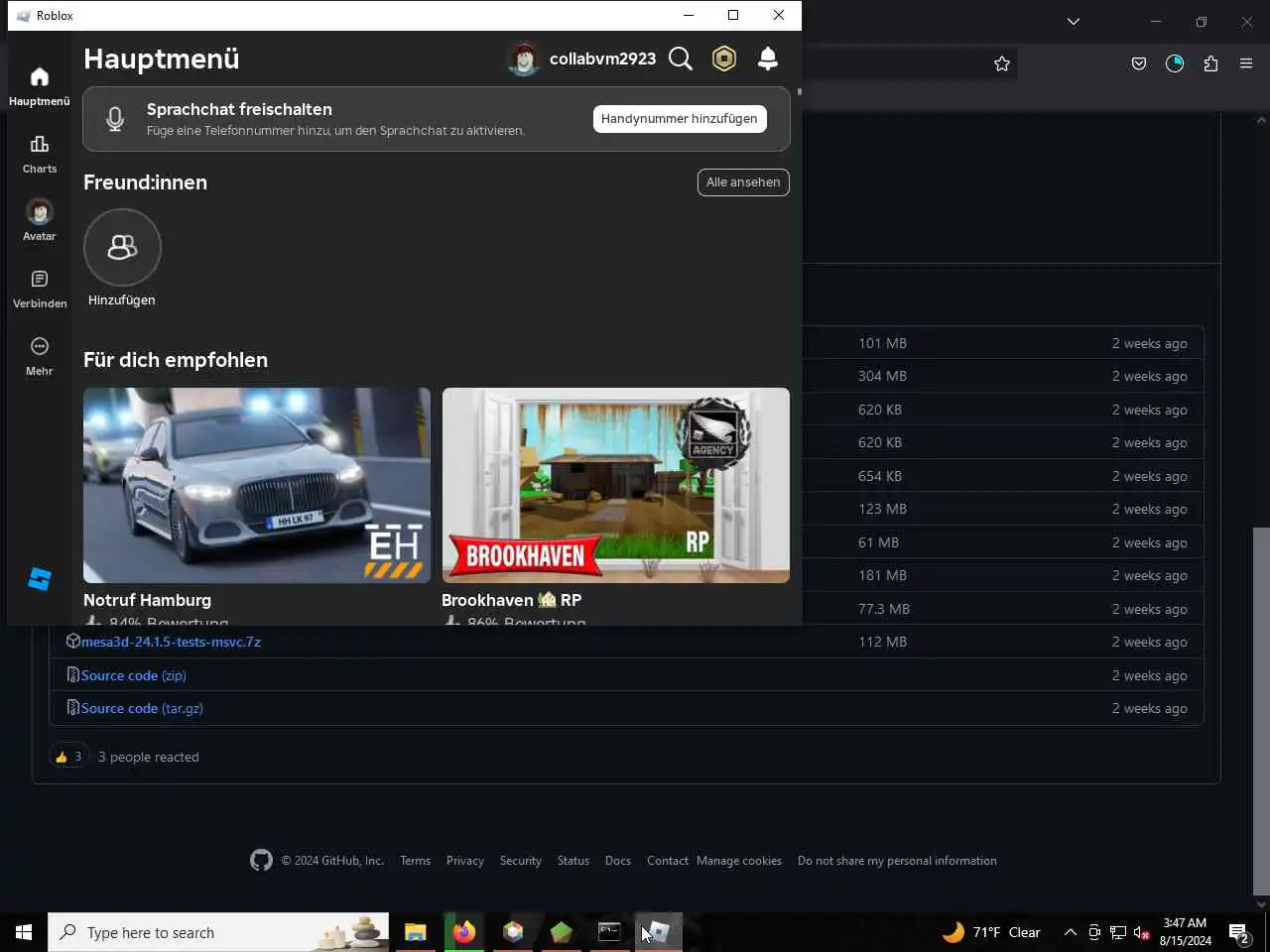Open the Contact footer link

click(x=668, y=861)
